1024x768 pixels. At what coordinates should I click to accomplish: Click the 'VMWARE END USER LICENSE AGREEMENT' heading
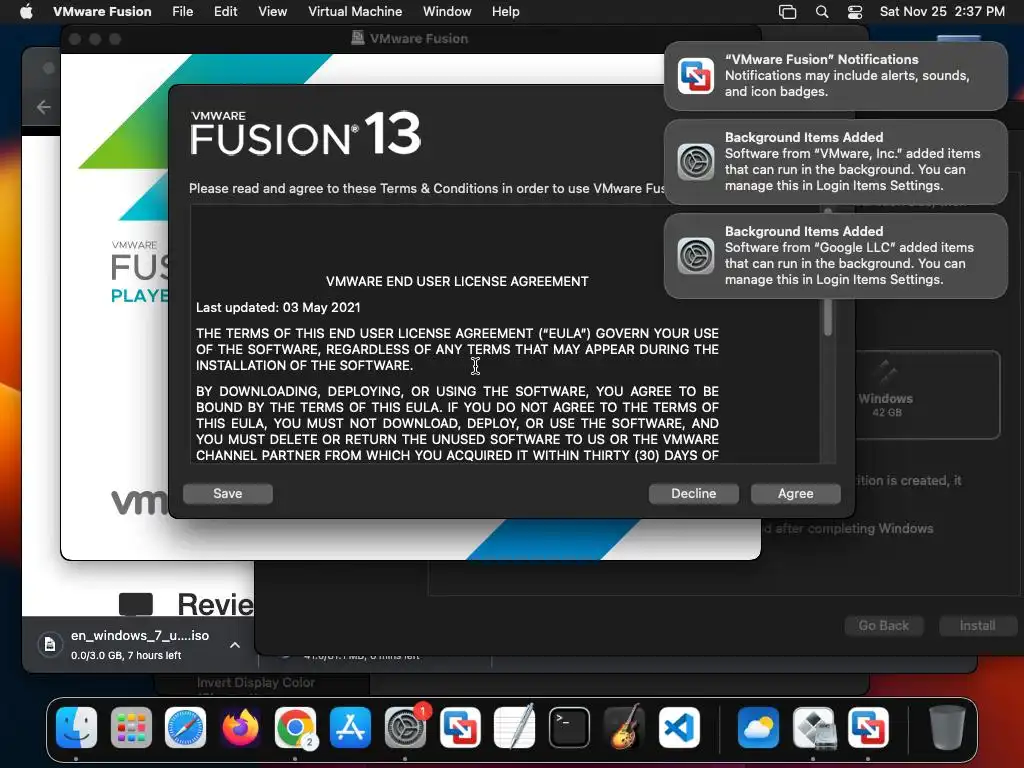457,281
